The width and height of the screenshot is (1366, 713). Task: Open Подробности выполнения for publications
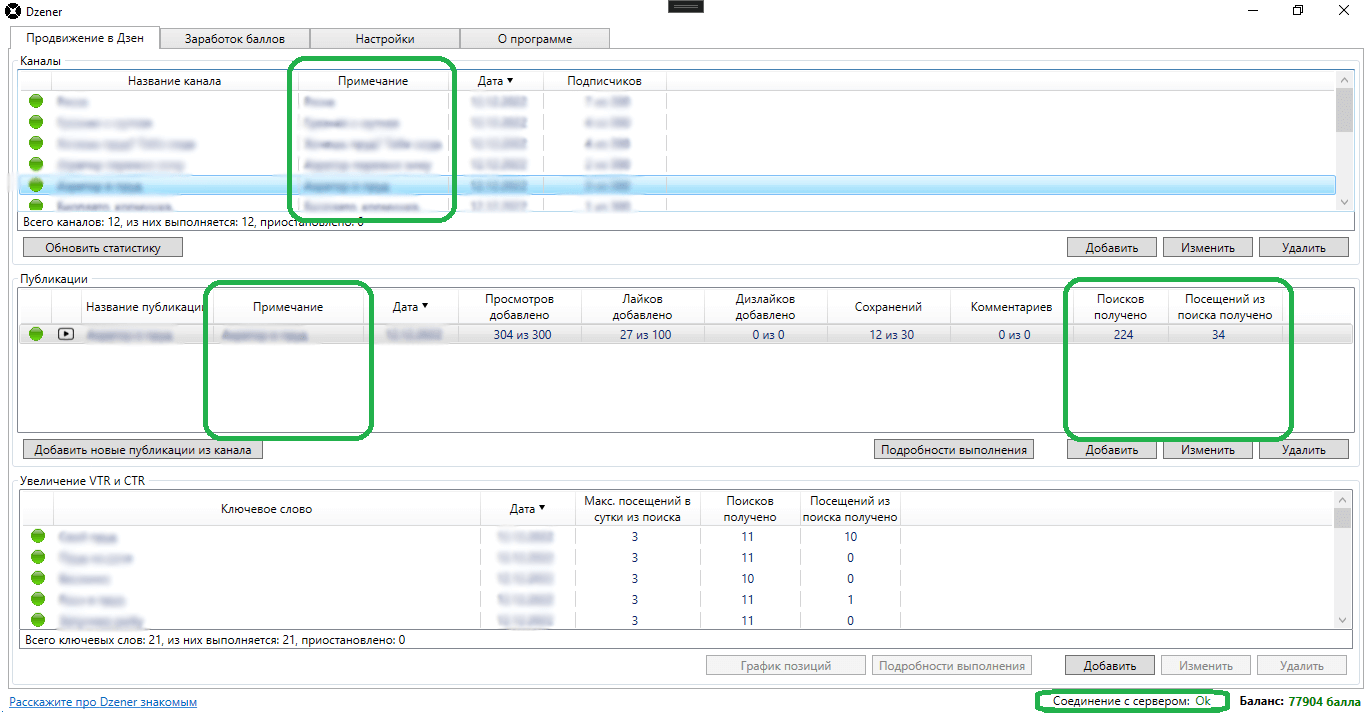tap(953, 450)
